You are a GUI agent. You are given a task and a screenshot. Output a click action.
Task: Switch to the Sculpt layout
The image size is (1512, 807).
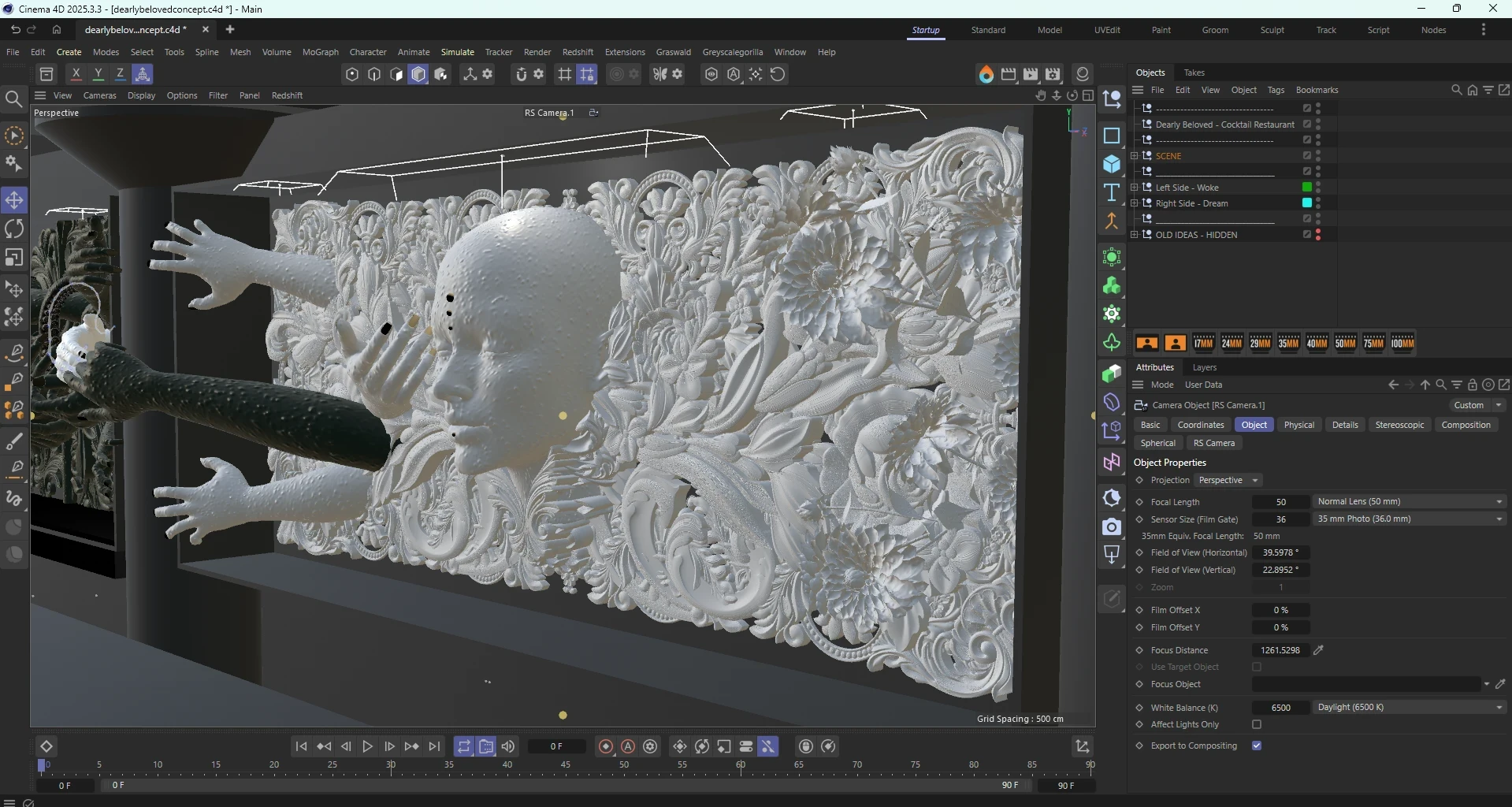[1272, 30]
